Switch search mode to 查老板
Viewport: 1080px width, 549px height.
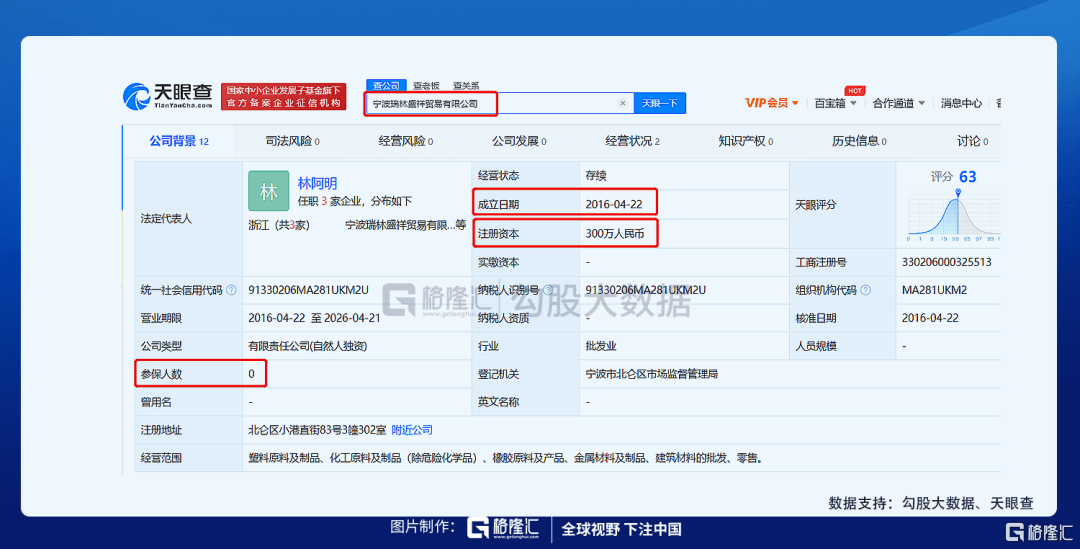426,86
